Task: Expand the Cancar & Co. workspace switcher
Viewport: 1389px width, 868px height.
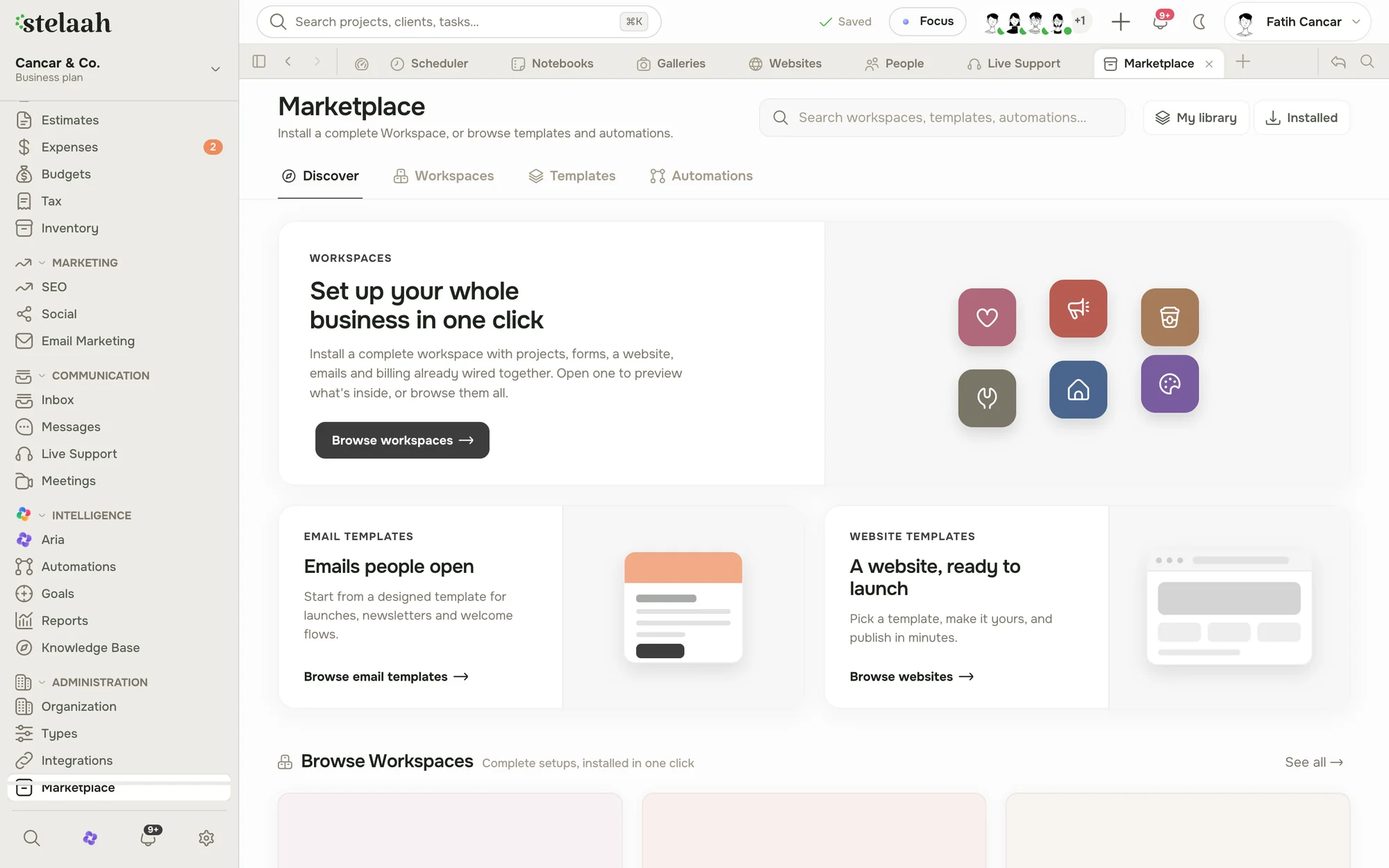Action: 119,69
